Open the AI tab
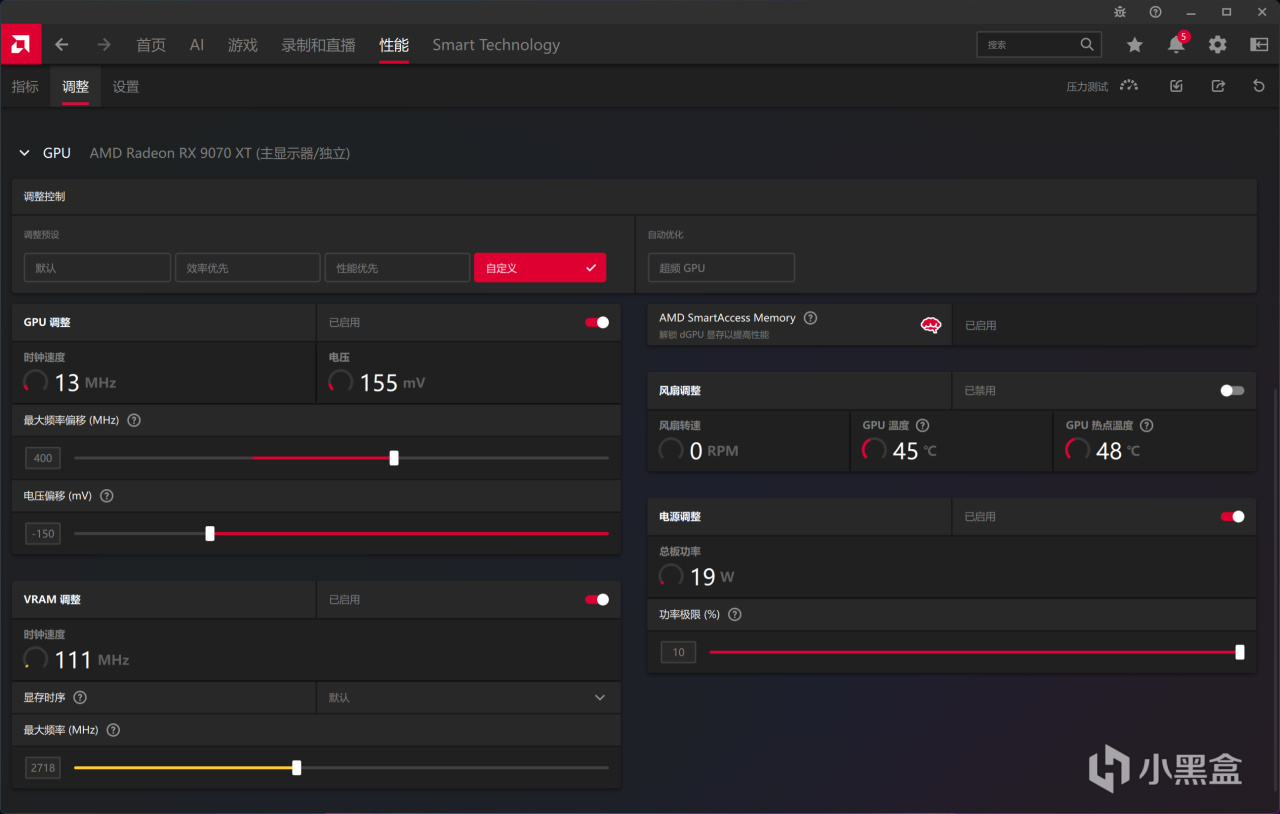 pos(197,45)
